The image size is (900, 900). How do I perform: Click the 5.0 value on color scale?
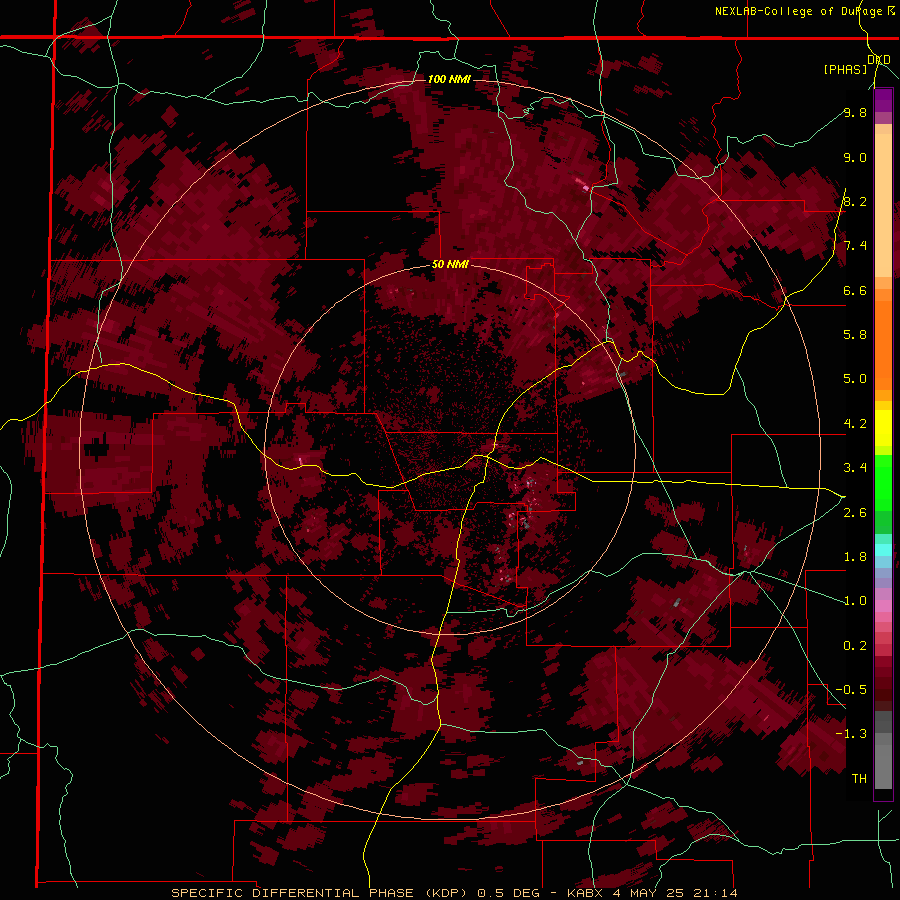[855, 379]
